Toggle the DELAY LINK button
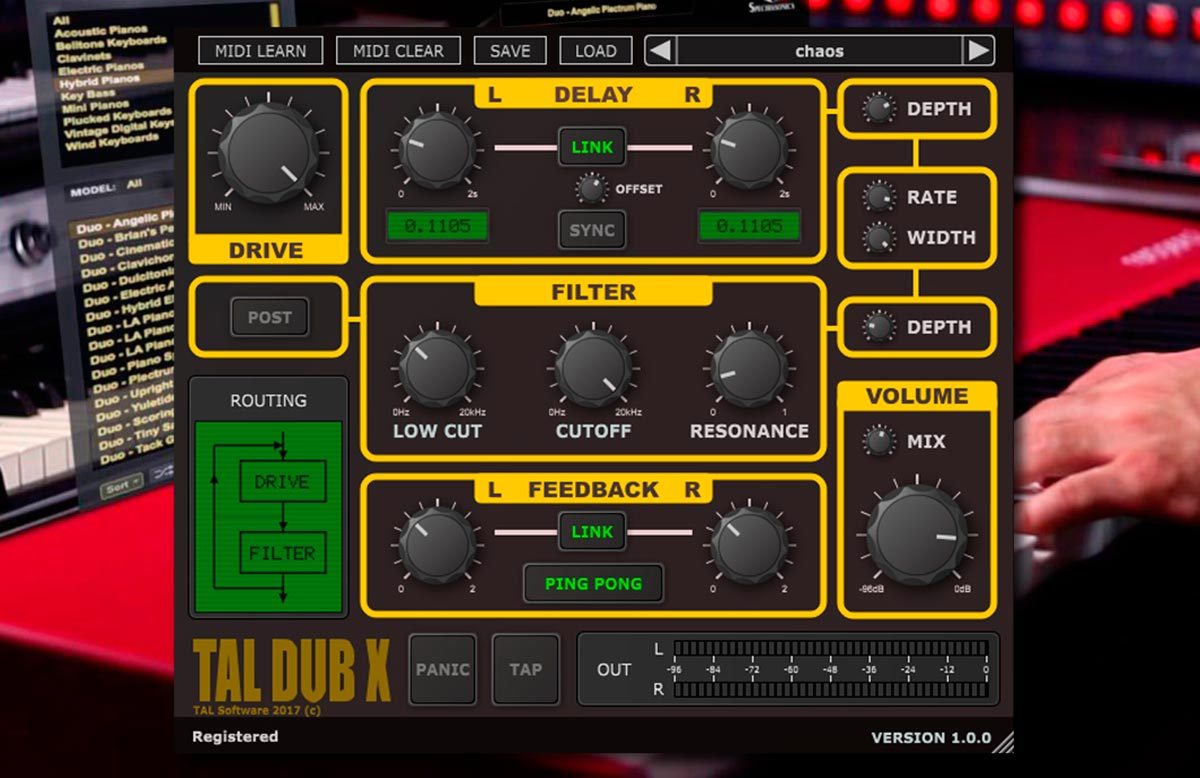Viewport: 1200px width, 778px height. (x=592, y=147)
